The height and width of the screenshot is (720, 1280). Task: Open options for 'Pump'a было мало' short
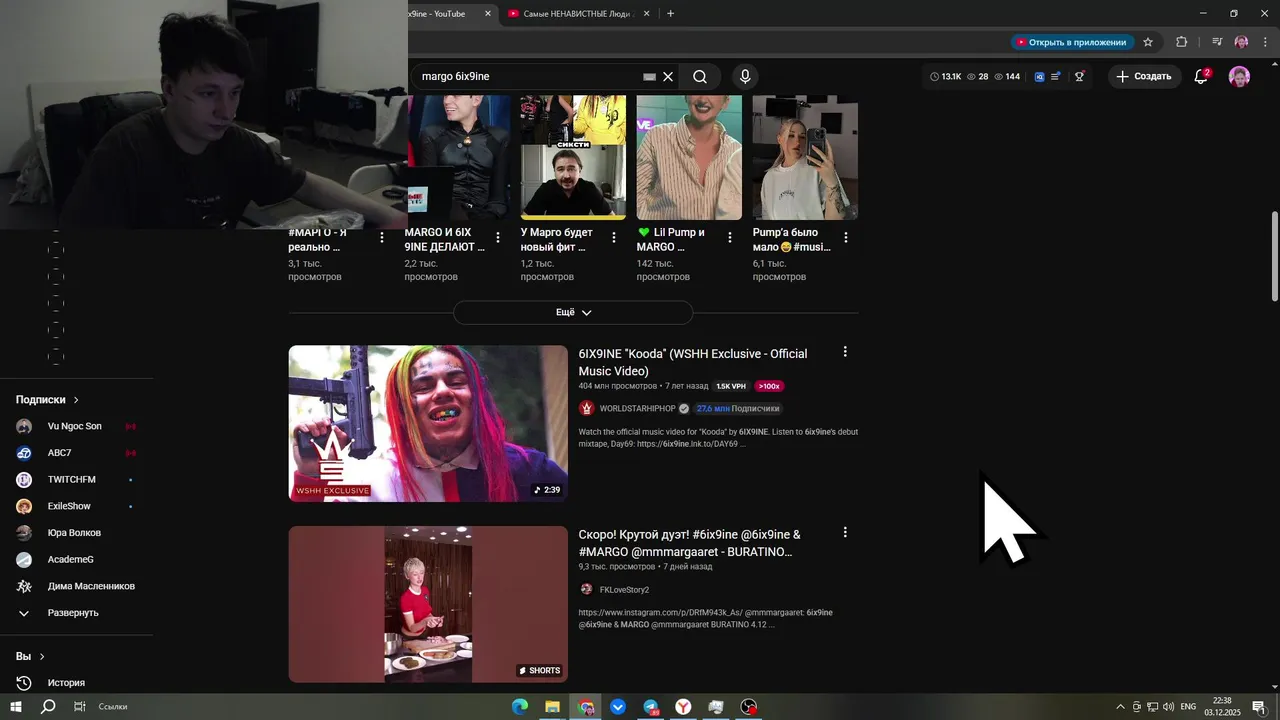click(x=846, y=237)
